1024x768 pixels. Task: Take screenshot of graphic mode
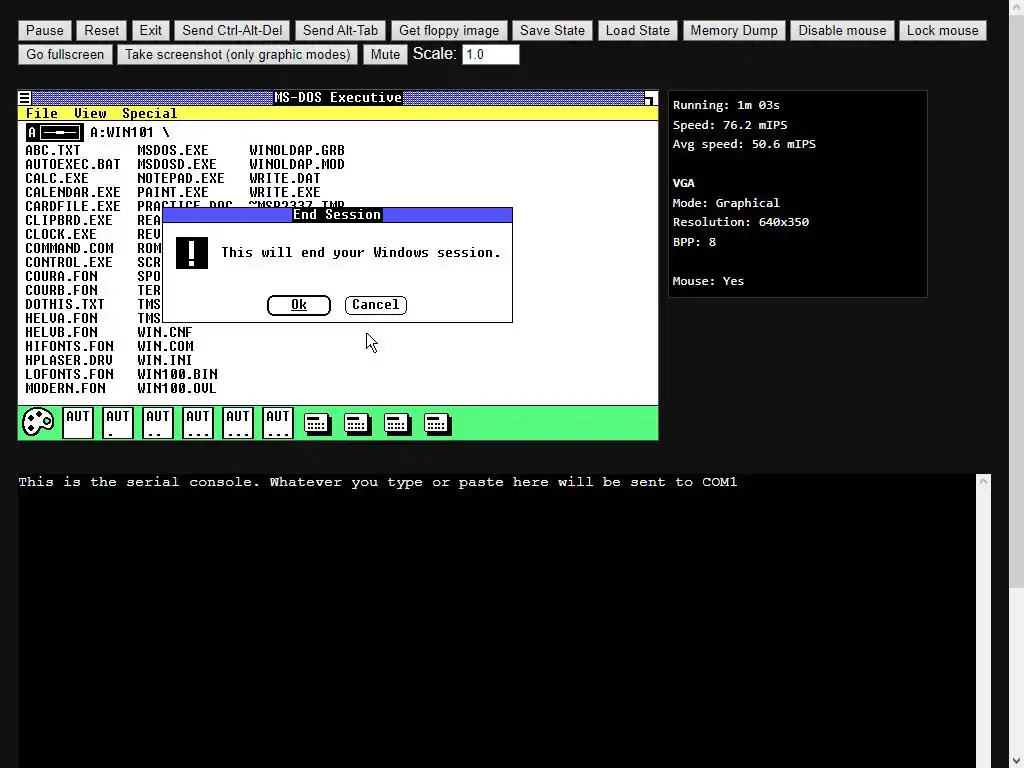pos(238,55)
